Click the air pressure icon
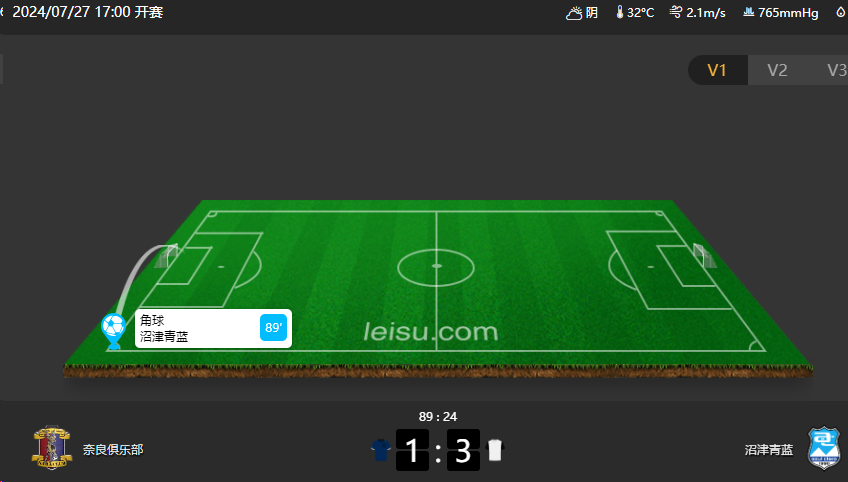Viewport: 848px width, 482px height. [x=748, y=12]
